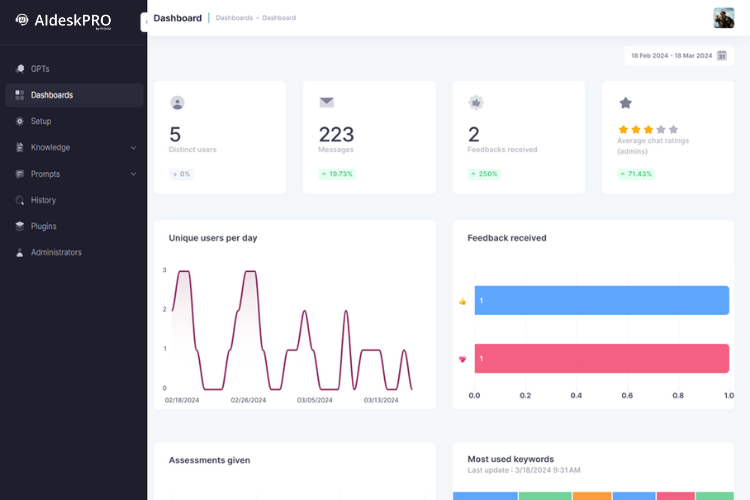This screenshot has width=750, height=500.
Task: Click the Administrators person icon
Action: tap(20, 253)
